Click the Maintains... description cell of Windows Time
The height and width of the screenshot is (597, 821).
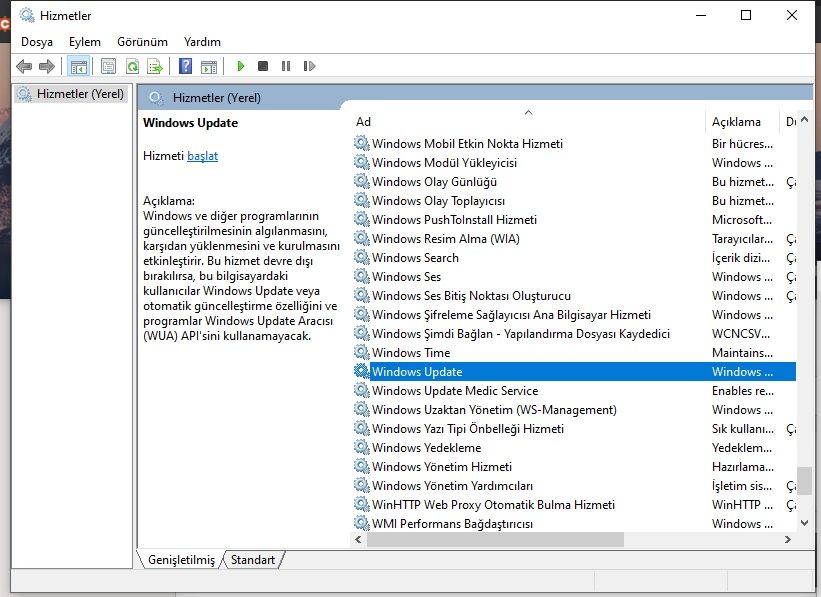pos(742,353)
